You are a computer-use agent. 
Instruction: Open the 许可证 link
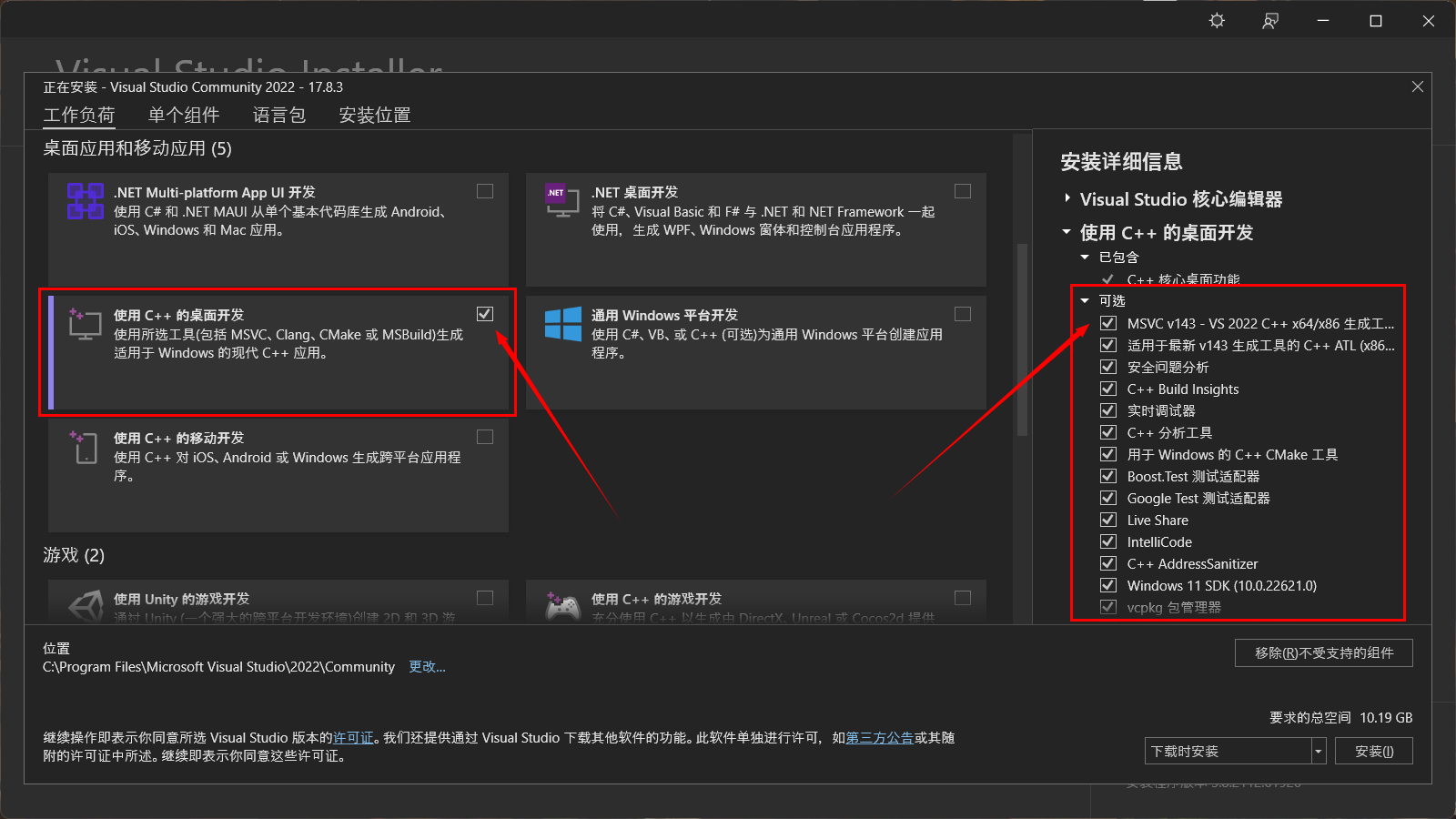pos(353,738)
